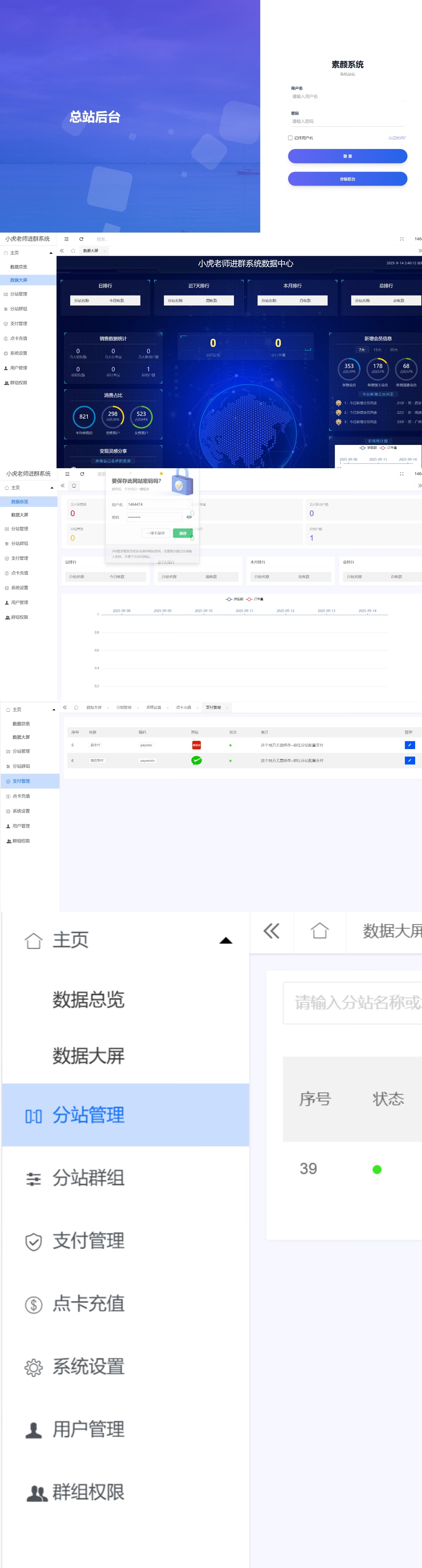
Task: Click the 分站管理 icon in enlarged sidebar
Action: 34,1116
